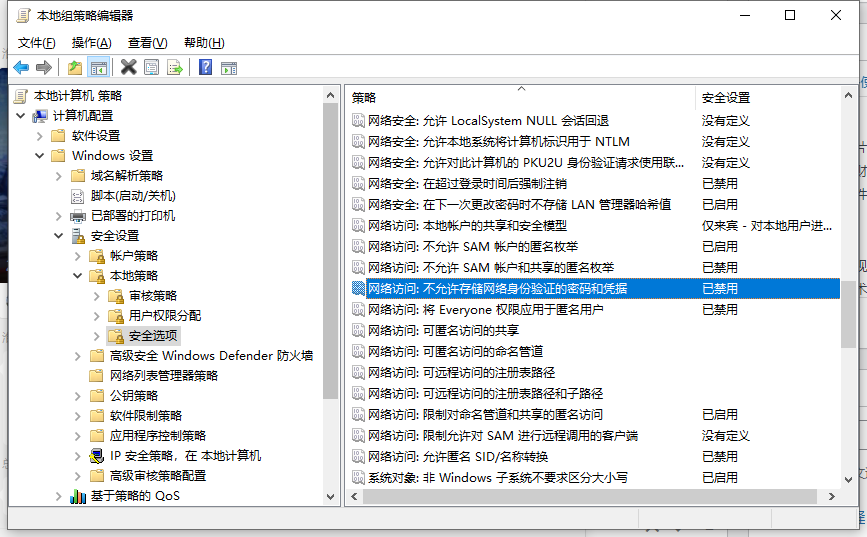
Task: Open the 查看(V) menu
Action: pyautogui.click(x=147, y=43)
